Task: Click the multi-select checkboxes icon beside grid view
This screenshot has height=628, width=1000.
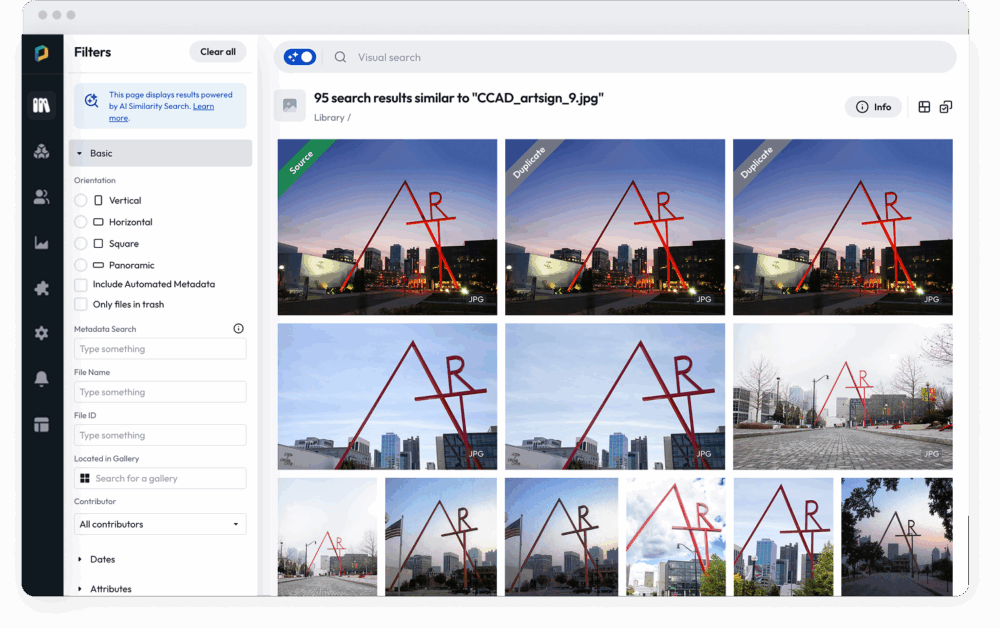Action: (946, 107)
